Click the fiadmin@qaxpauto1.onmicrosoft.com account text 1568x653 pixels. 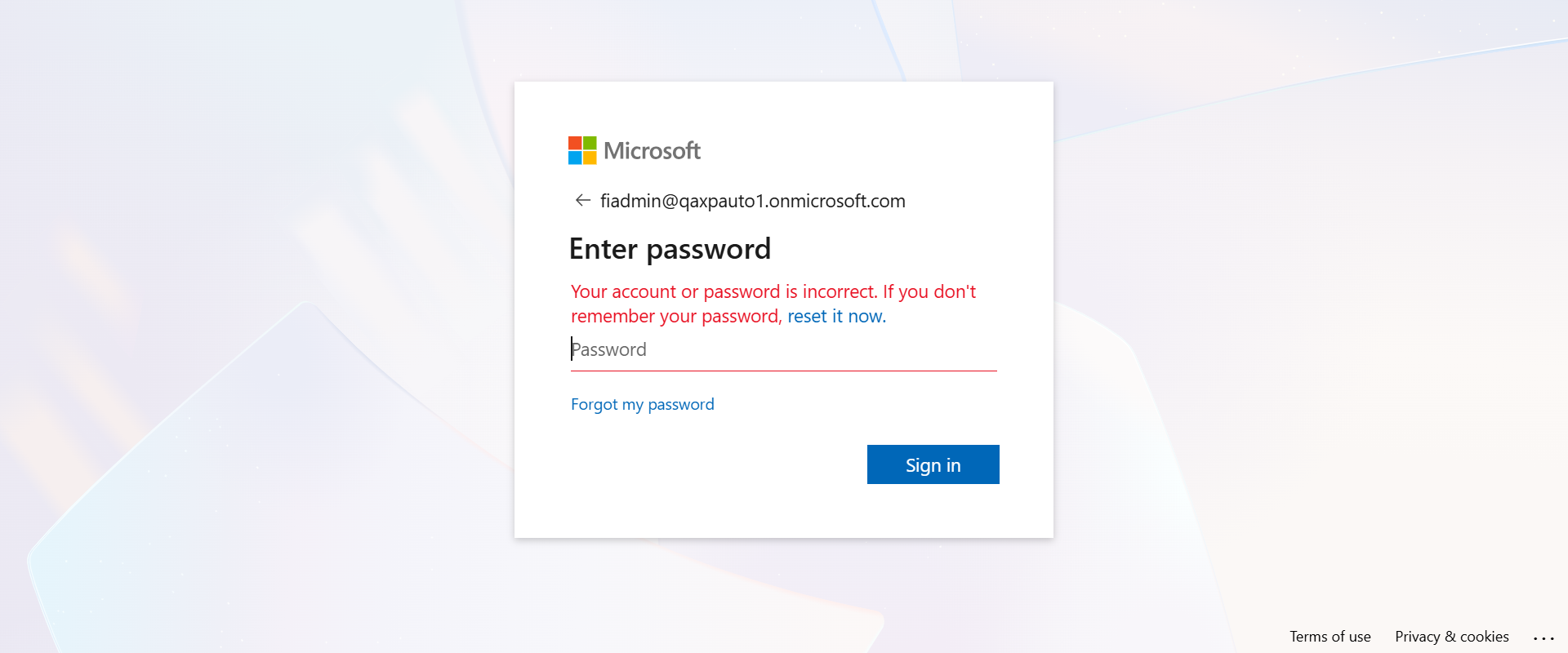coord(752,201)
